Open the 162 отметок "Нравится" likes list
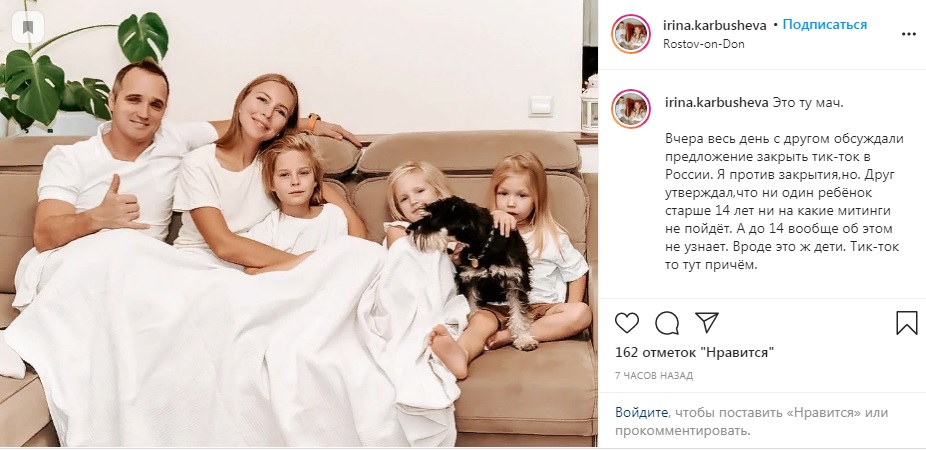Screen dimensions: 926x450 tap(694, 353)
